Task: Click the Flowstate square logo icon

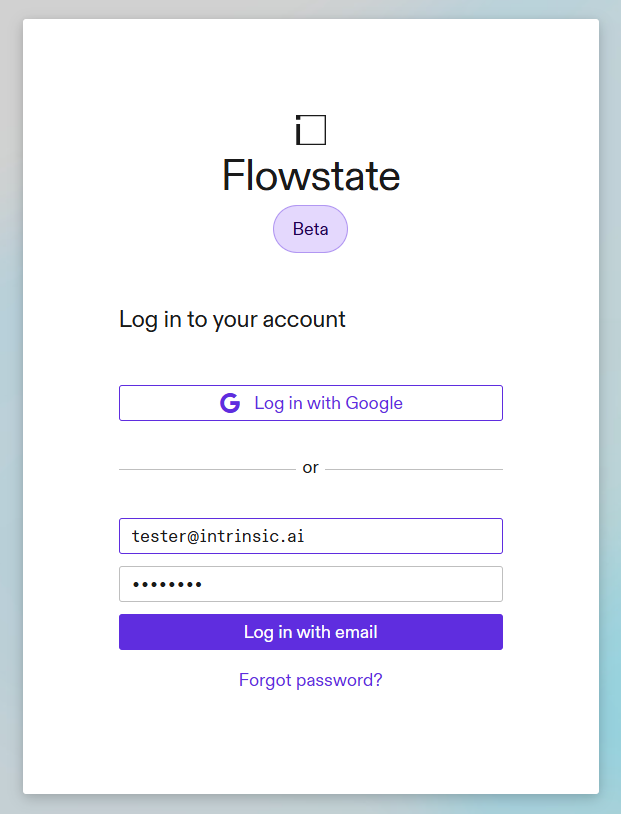Action: point(311,130)
